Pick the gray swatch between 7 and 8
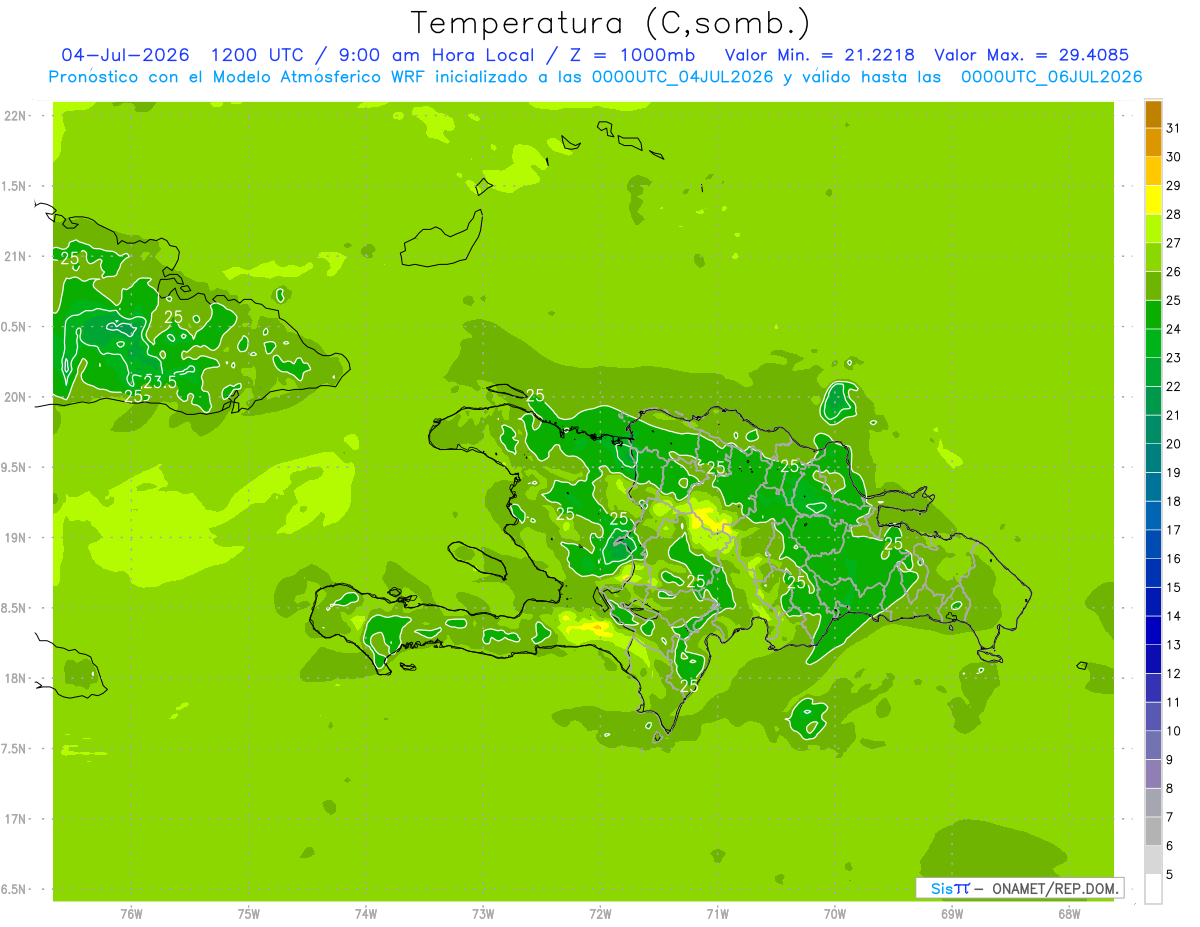 coord(1153,803)
